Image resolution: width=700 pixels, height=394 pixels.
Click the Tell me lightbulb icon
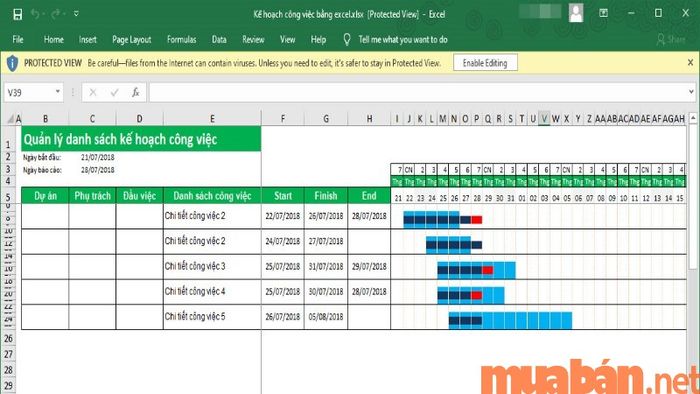pyautogui.click(x=347, y=40)
